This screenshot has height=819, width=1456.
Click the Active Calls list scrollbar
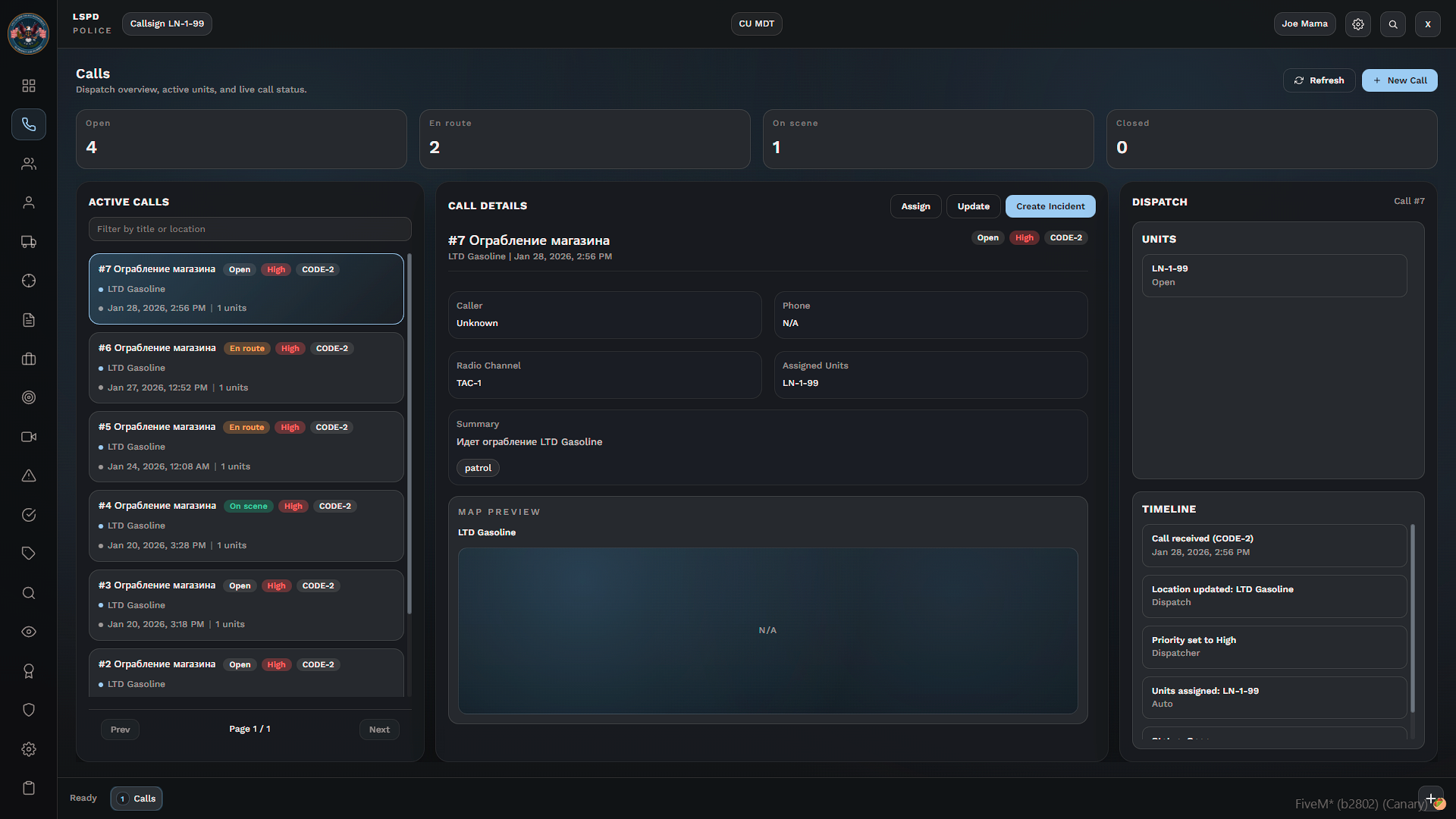coord(409,432)
